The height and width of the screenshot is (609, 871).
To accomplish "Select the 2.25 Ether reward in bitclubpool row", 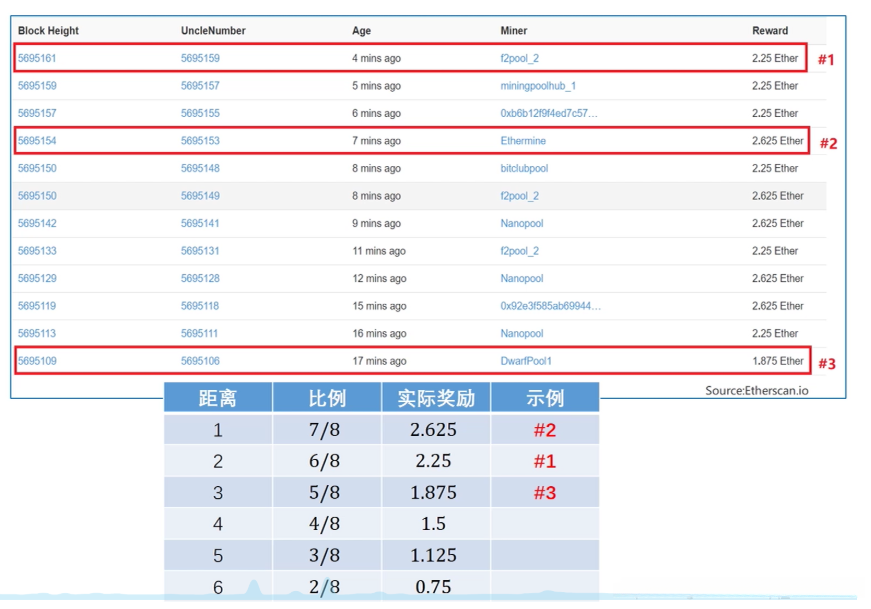I will [x=775, y=168].
